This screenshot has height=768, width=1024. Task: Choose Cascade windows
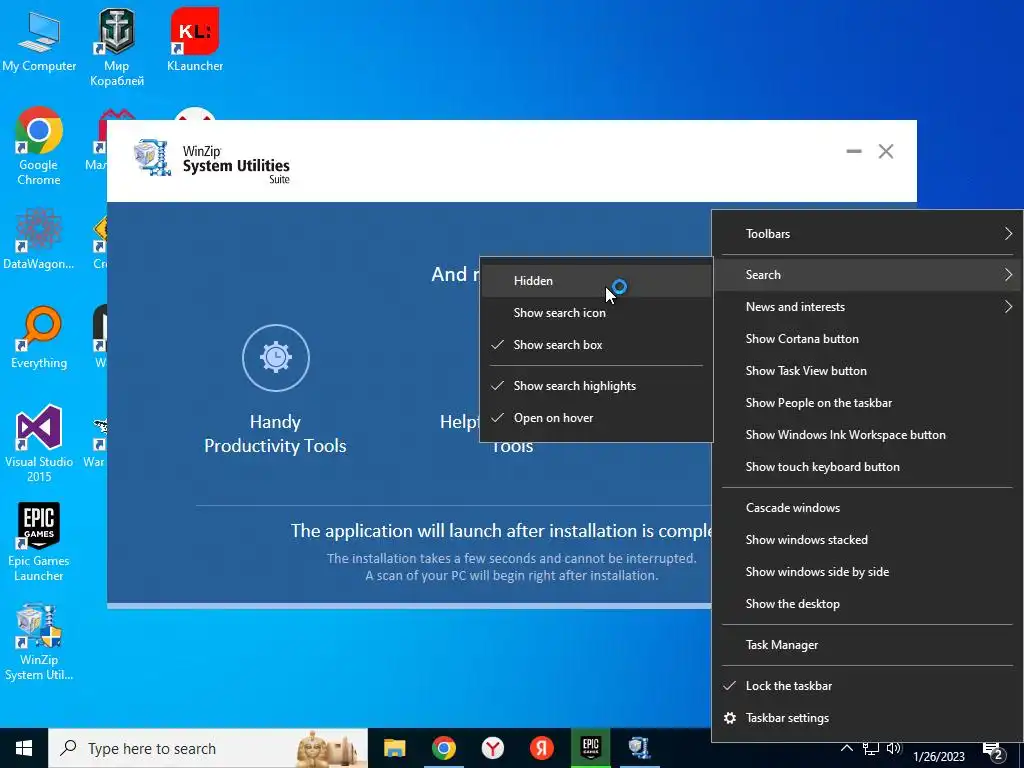(x=867, y=508)
